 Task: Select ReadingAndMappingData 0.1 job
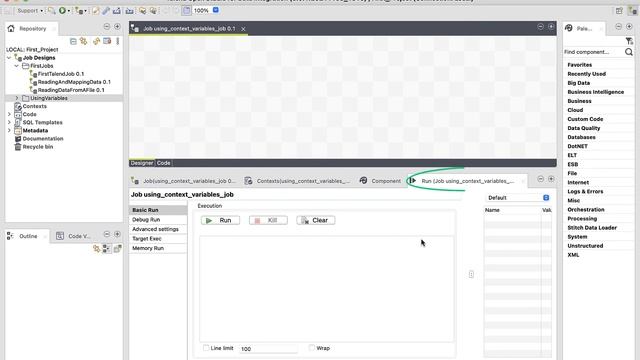coord(74,82)
